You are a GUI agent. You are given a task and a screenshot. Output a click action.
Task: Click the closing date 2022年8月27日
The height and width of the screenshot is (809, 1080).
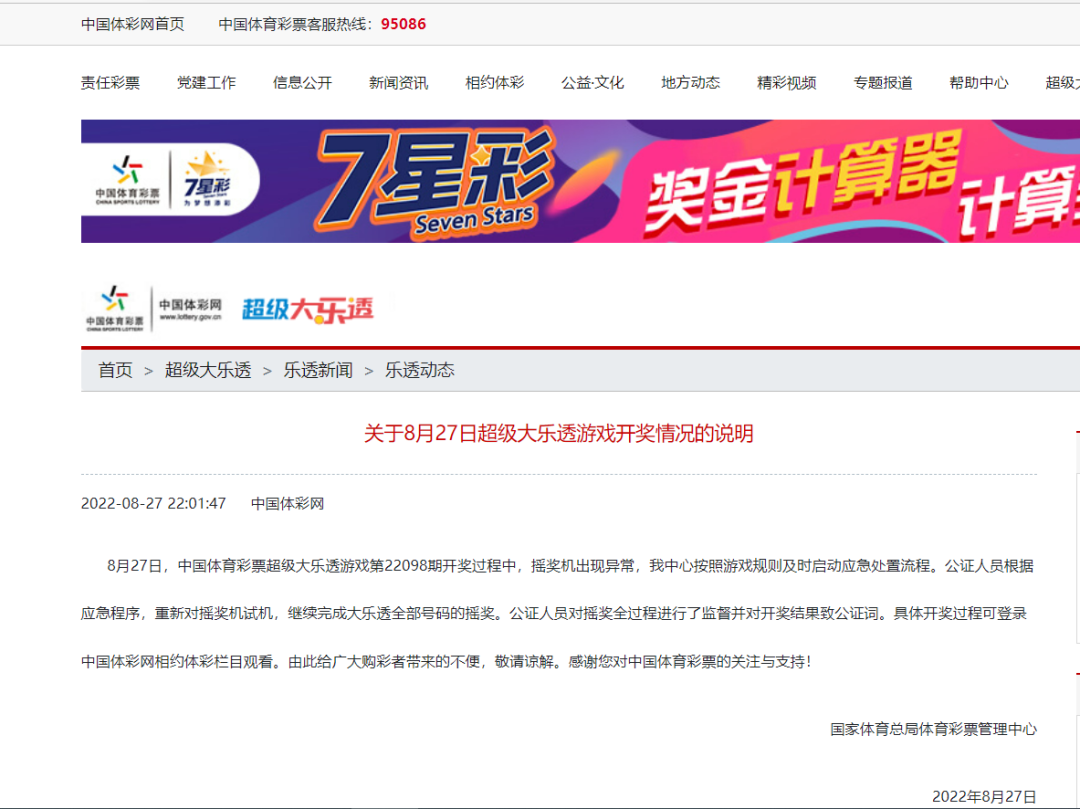[984, 797]
